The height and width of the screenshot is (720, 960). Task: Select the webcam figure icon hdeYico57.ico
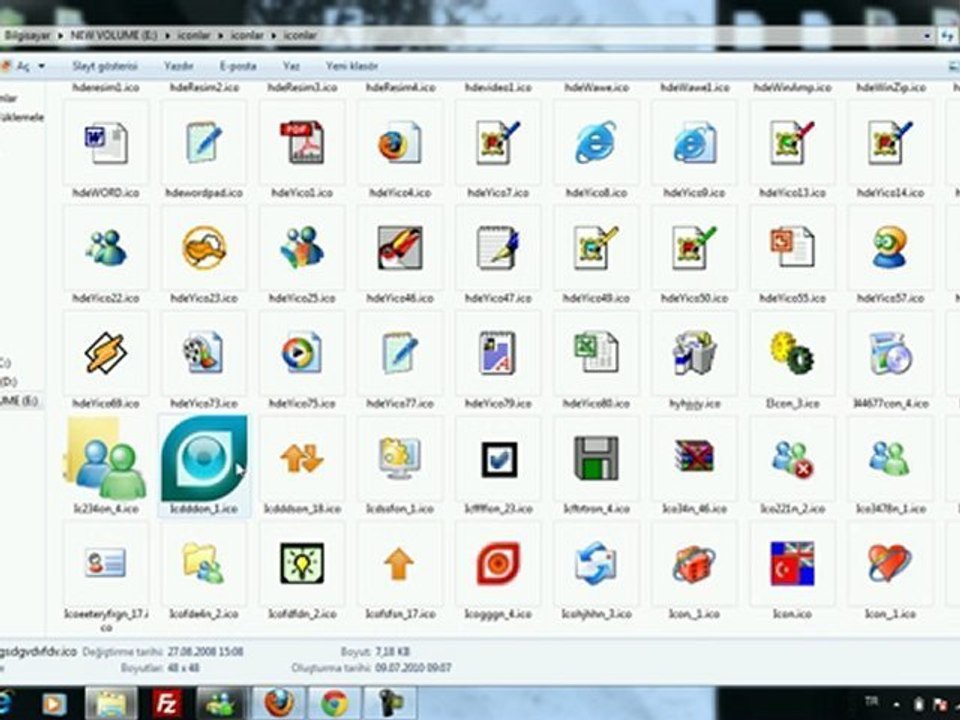(890, 248)
